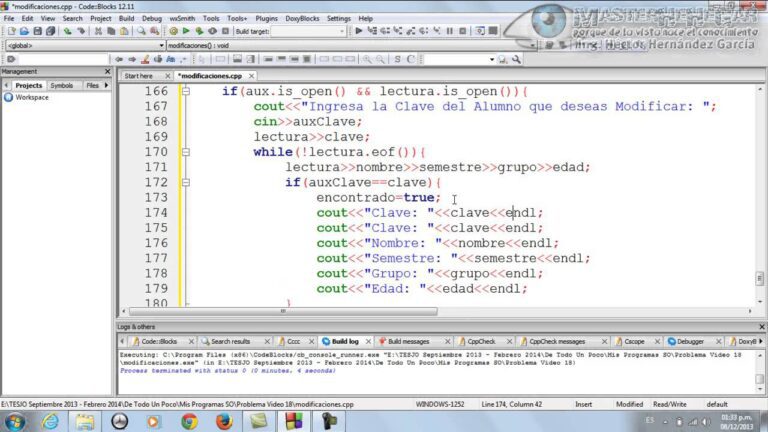Viewport: 768px width, 432px height.
Task: Click the Rebuild icon
Action: pyautogui.click(x=212, y=31)
